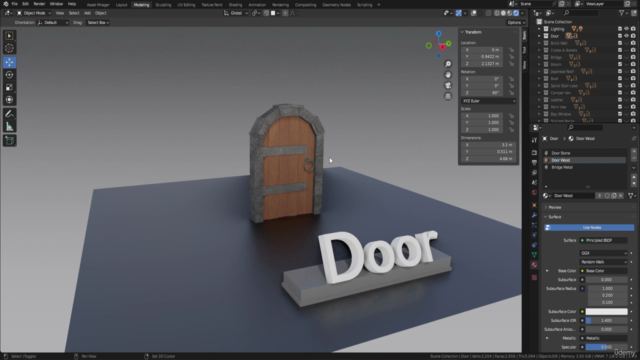Open the Render properties tab icon
640x360 pixels.
click(x=534, y=153)
